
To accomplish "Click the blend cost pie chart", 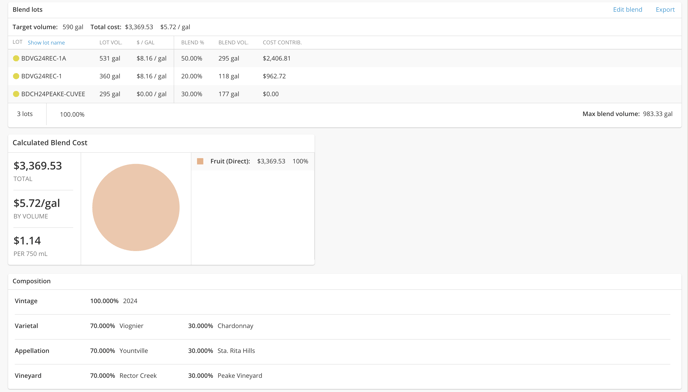I will coord(136,208).
